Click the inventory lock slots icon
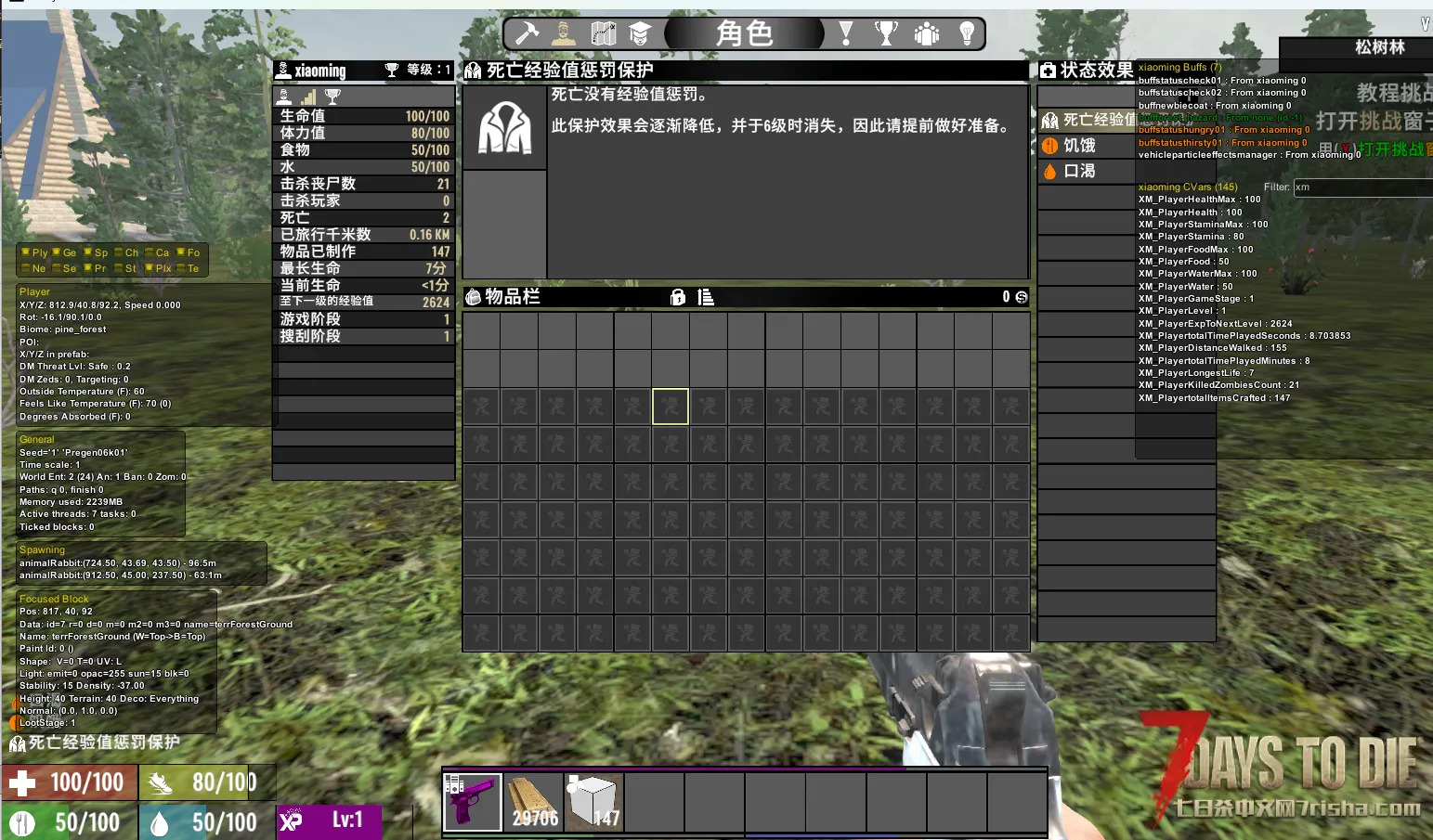Viewport: 1433px width, 840px height. 678,297
